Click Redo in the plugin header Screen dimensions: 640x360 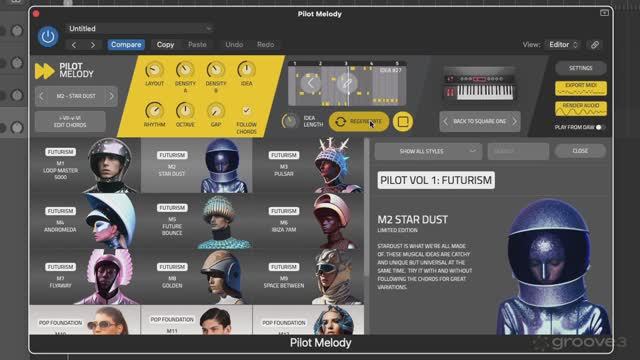[265, 44]
